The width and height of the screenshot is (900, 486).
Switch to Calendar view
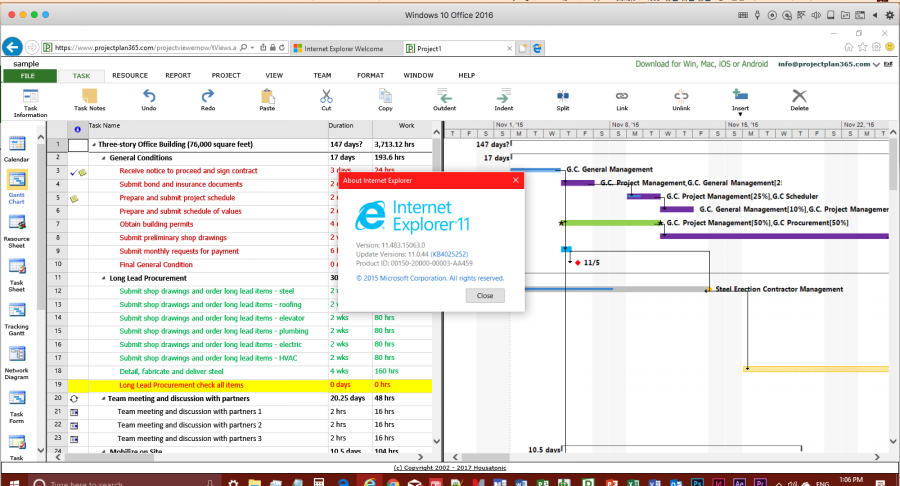tap(17, 149)
